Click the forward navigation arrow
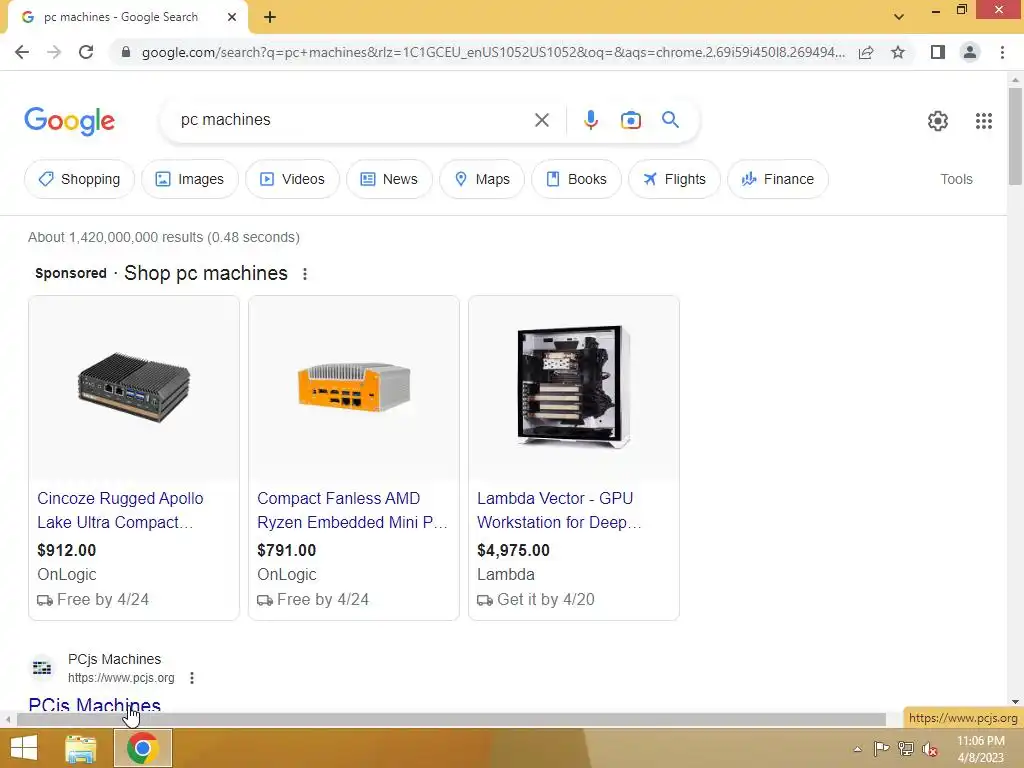Viewport: 1024px width, 768px height. [x=54, y=52]
